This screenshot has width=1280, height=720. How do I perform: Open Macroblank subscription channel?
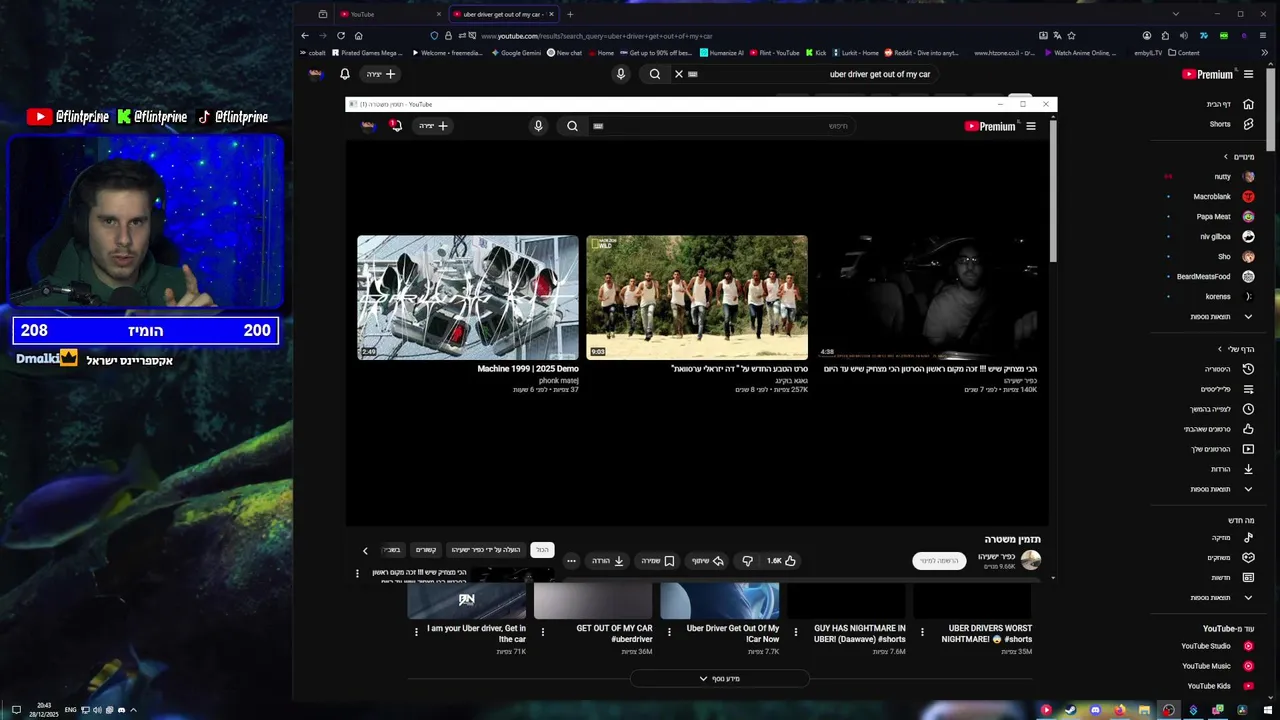coord(1224,196)
